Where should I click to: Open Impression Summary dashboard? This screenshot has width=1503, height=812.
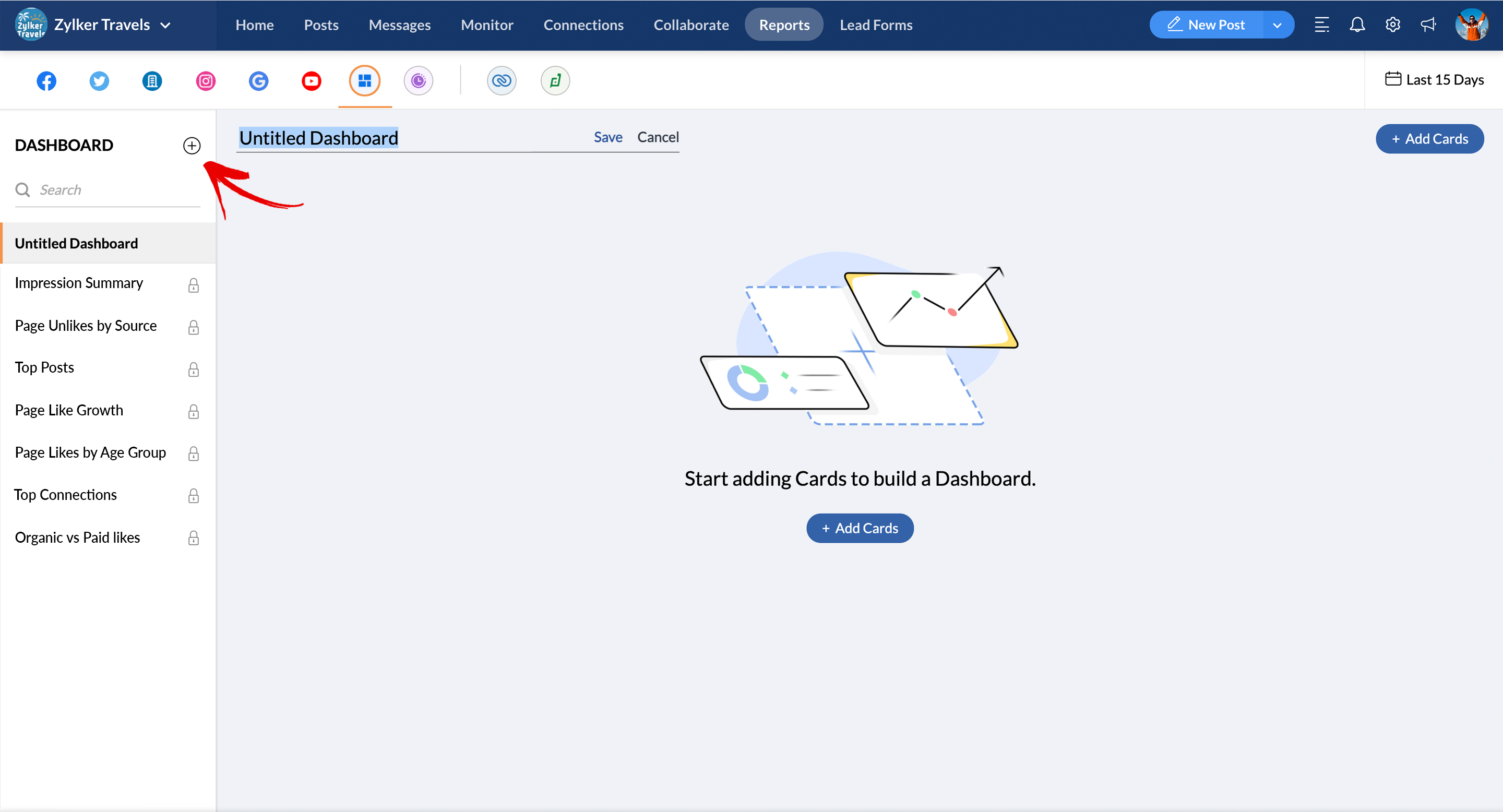[x=79, y=283]
